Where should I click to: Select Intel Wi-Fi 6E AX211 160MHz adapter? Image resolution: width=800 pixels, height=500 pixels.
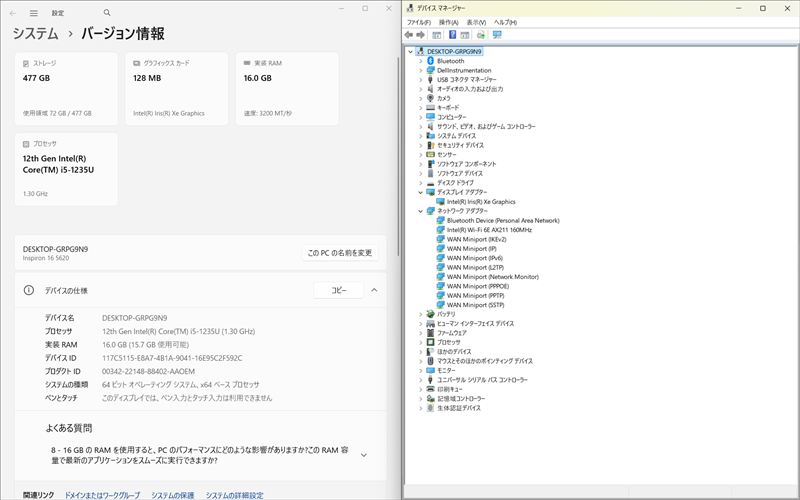(x=488, y=230)
